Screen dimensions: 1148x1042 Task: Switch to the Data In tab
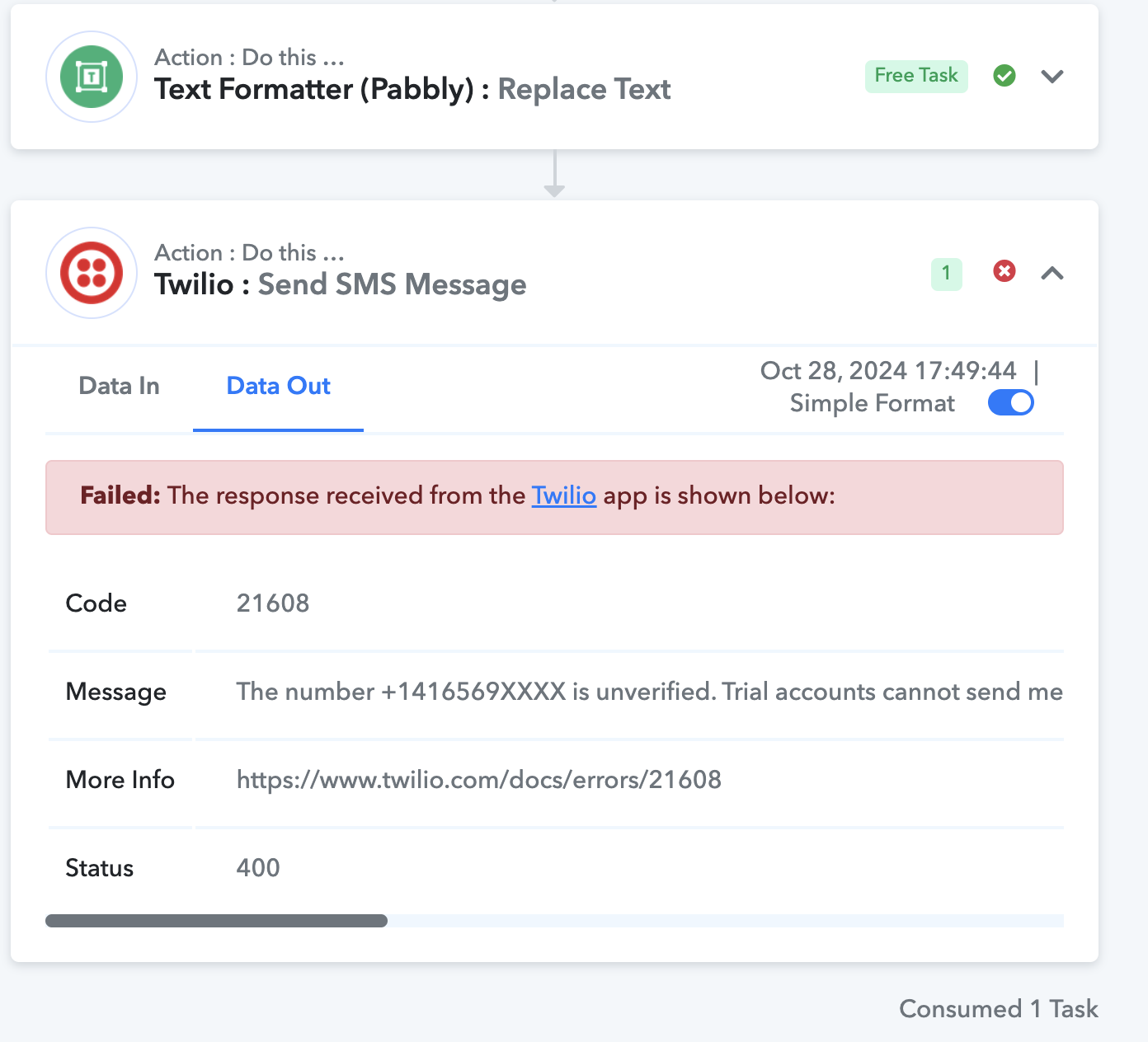point(119,386)
